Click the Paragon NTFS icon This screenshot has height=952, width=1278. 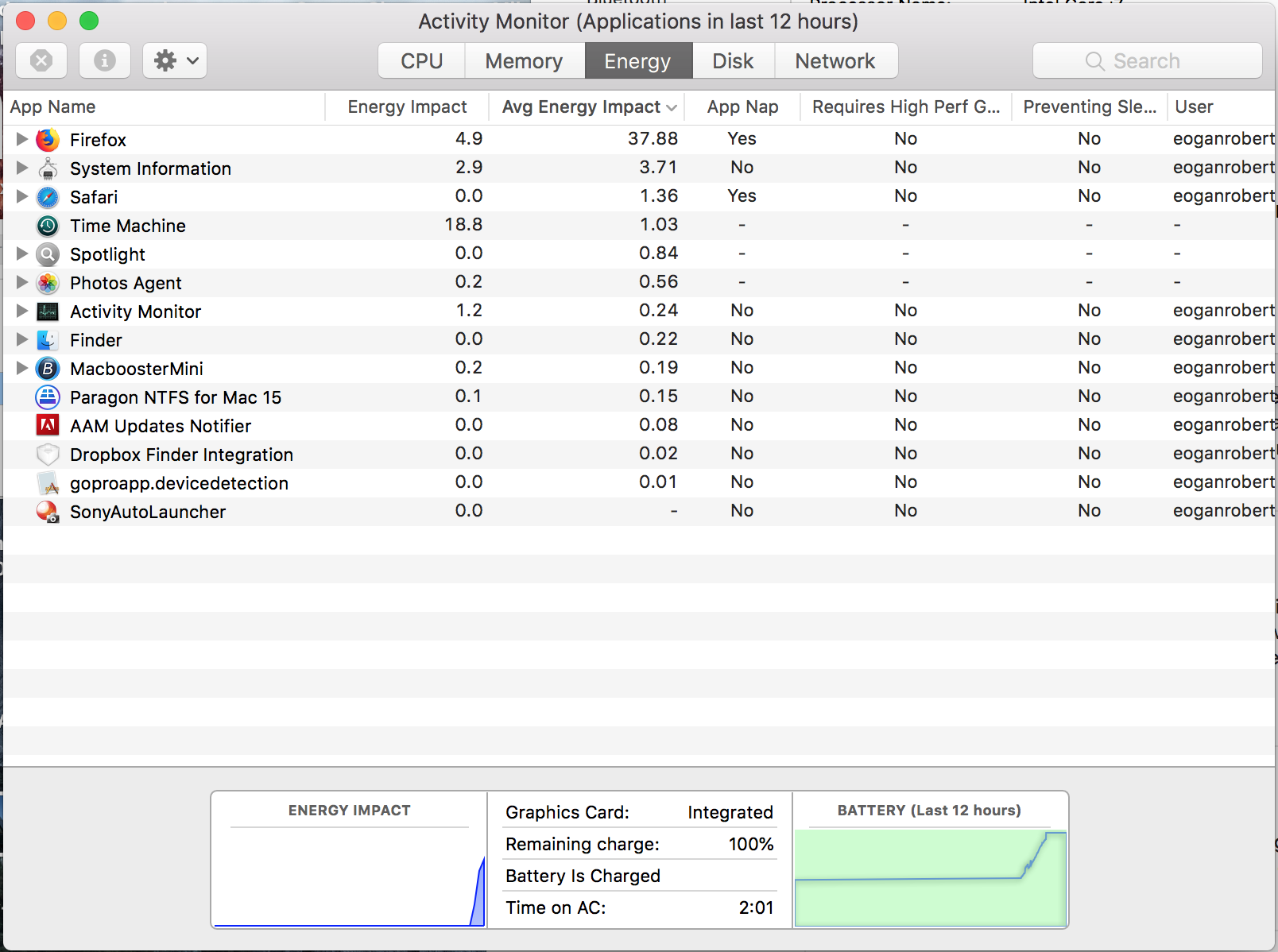48,397
